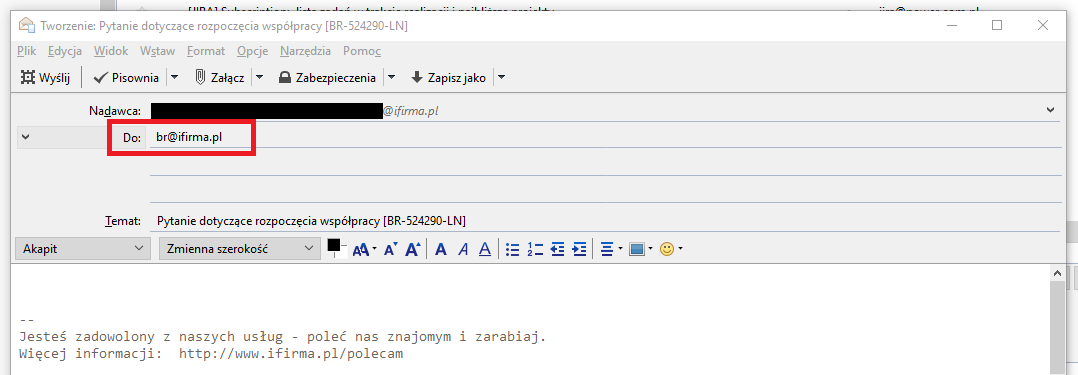The image size is (1078, 375).
Task: Insert a numbered list
Action: [x=535, y=249]
